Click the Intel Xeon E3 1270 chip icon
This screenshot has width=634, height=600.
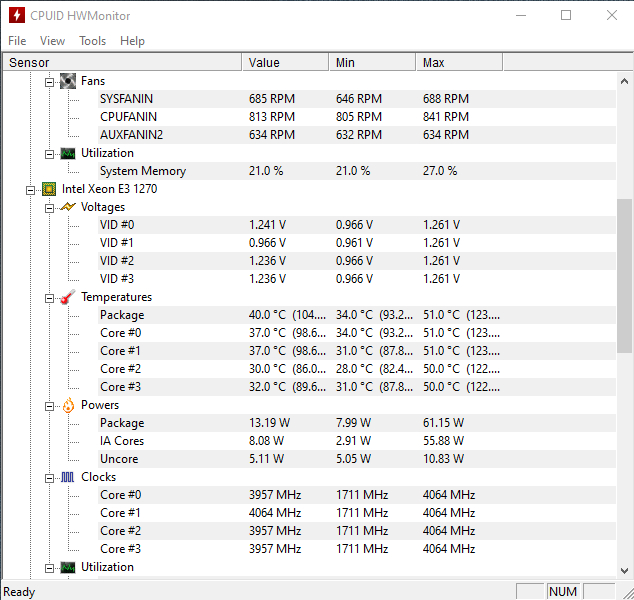click(x=49, y=189)
